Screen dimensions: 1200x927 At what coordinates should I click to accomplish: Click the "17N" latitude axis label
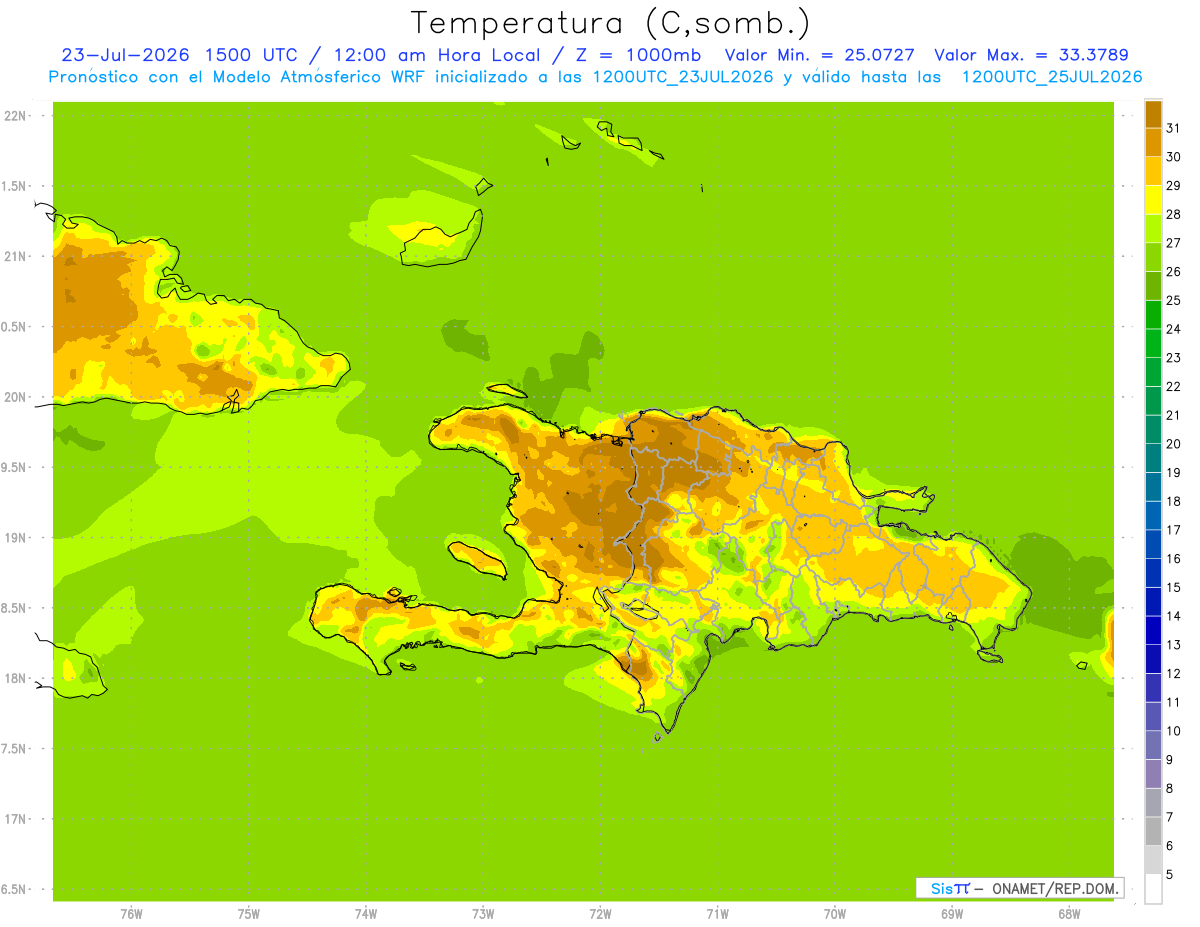pyautogui.click(x=15, y=819)
